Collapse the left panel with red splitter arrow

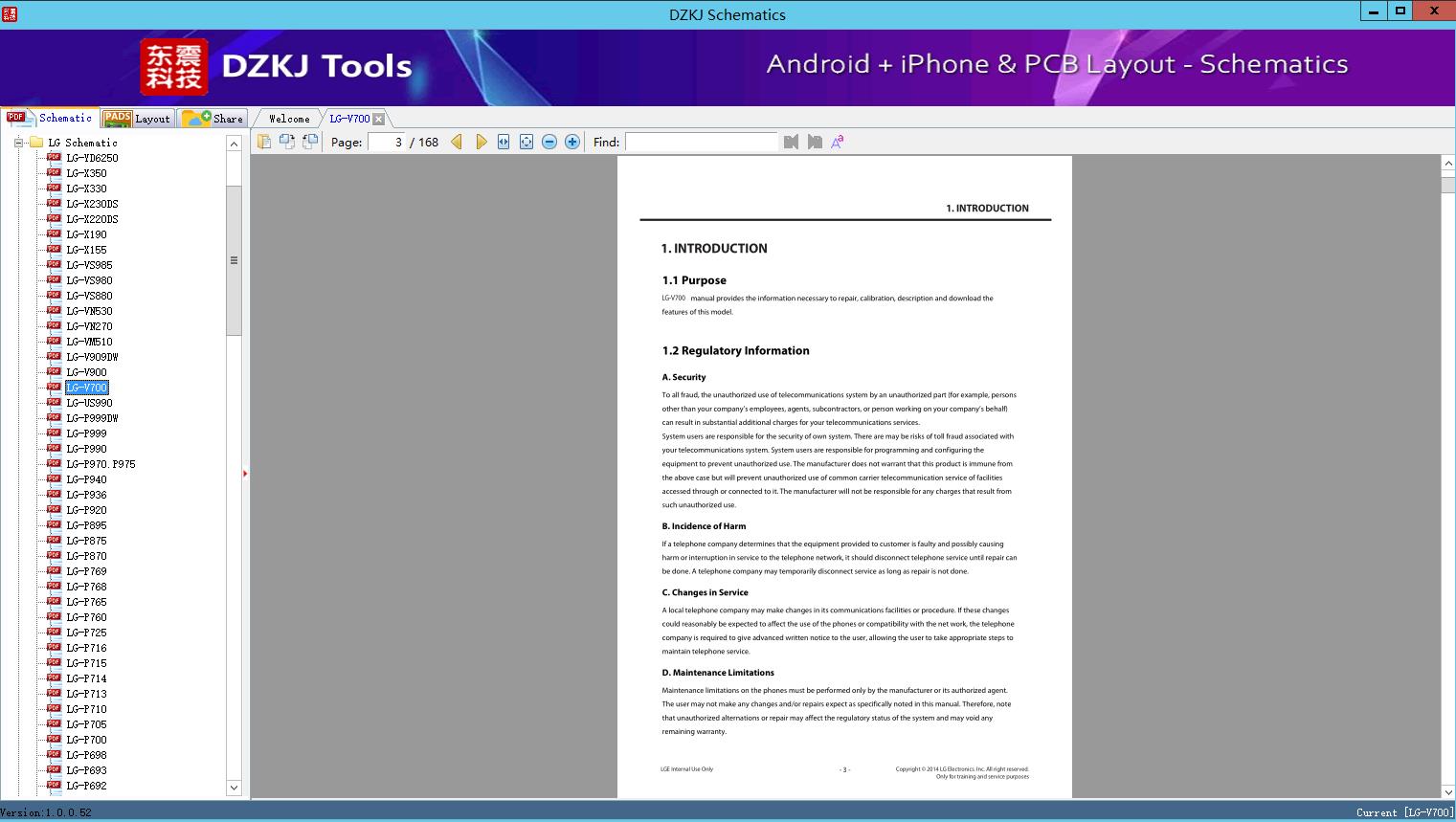coord(245,474)
